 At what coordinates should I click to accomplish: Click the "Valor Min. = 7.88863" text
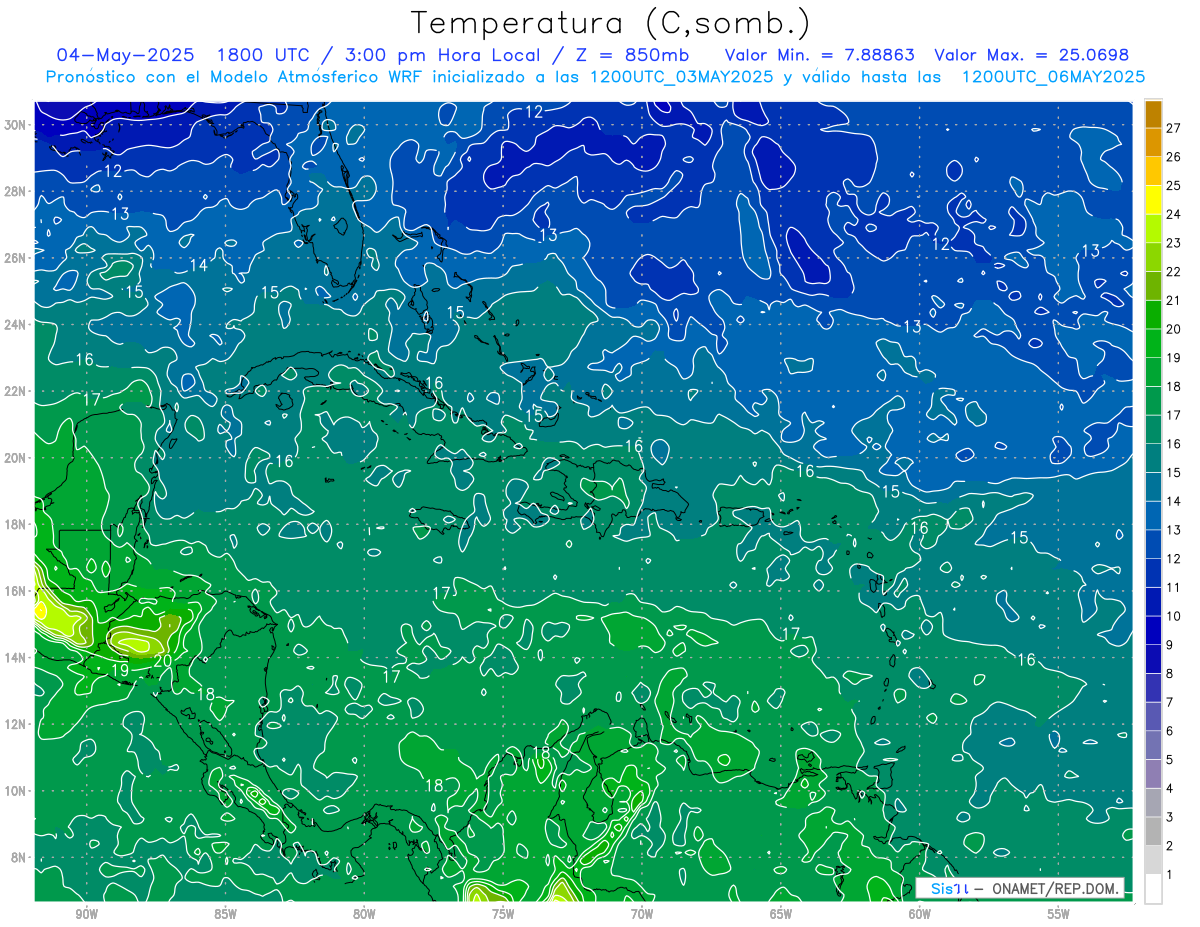[820, 54]
